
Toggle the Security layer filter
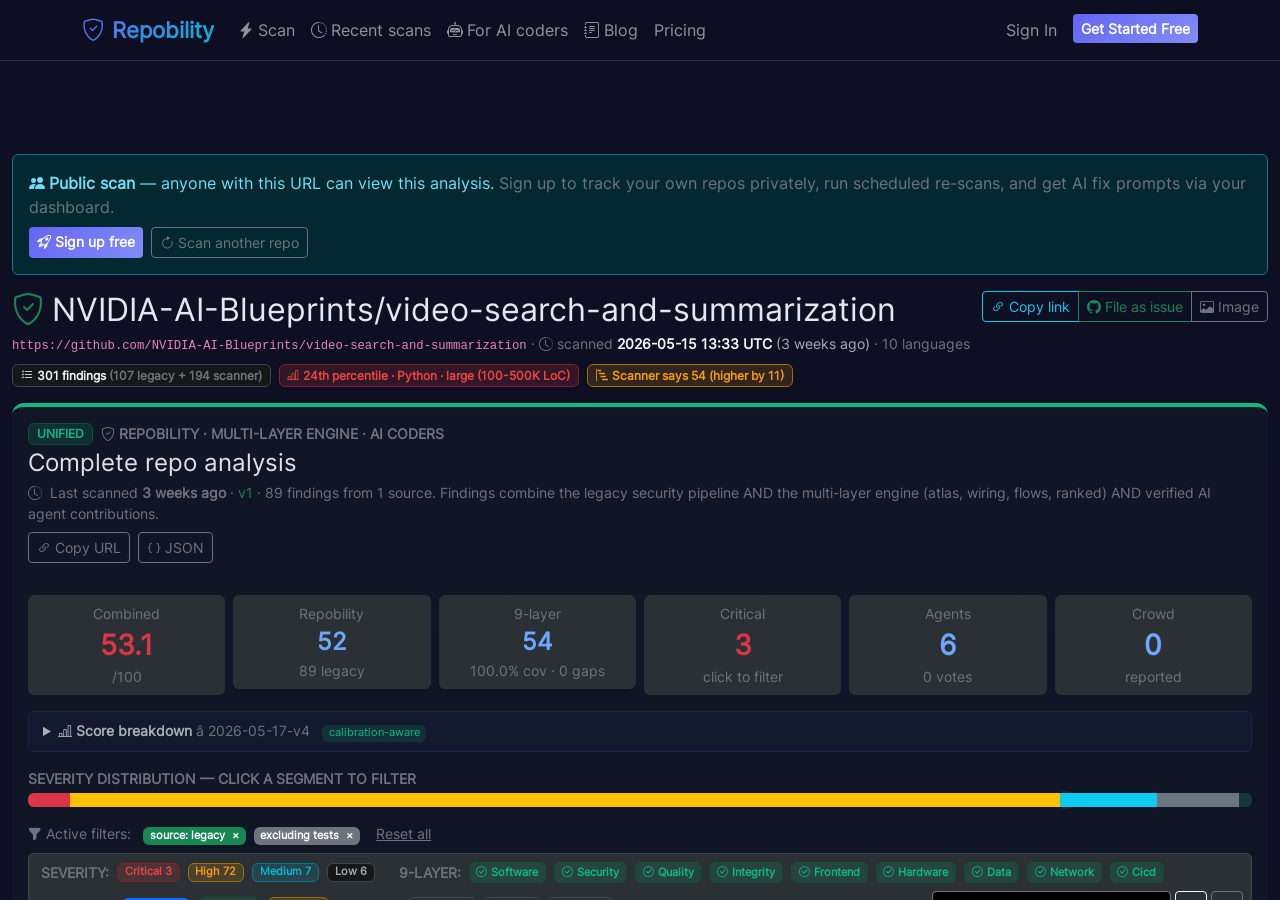(590, 873)
